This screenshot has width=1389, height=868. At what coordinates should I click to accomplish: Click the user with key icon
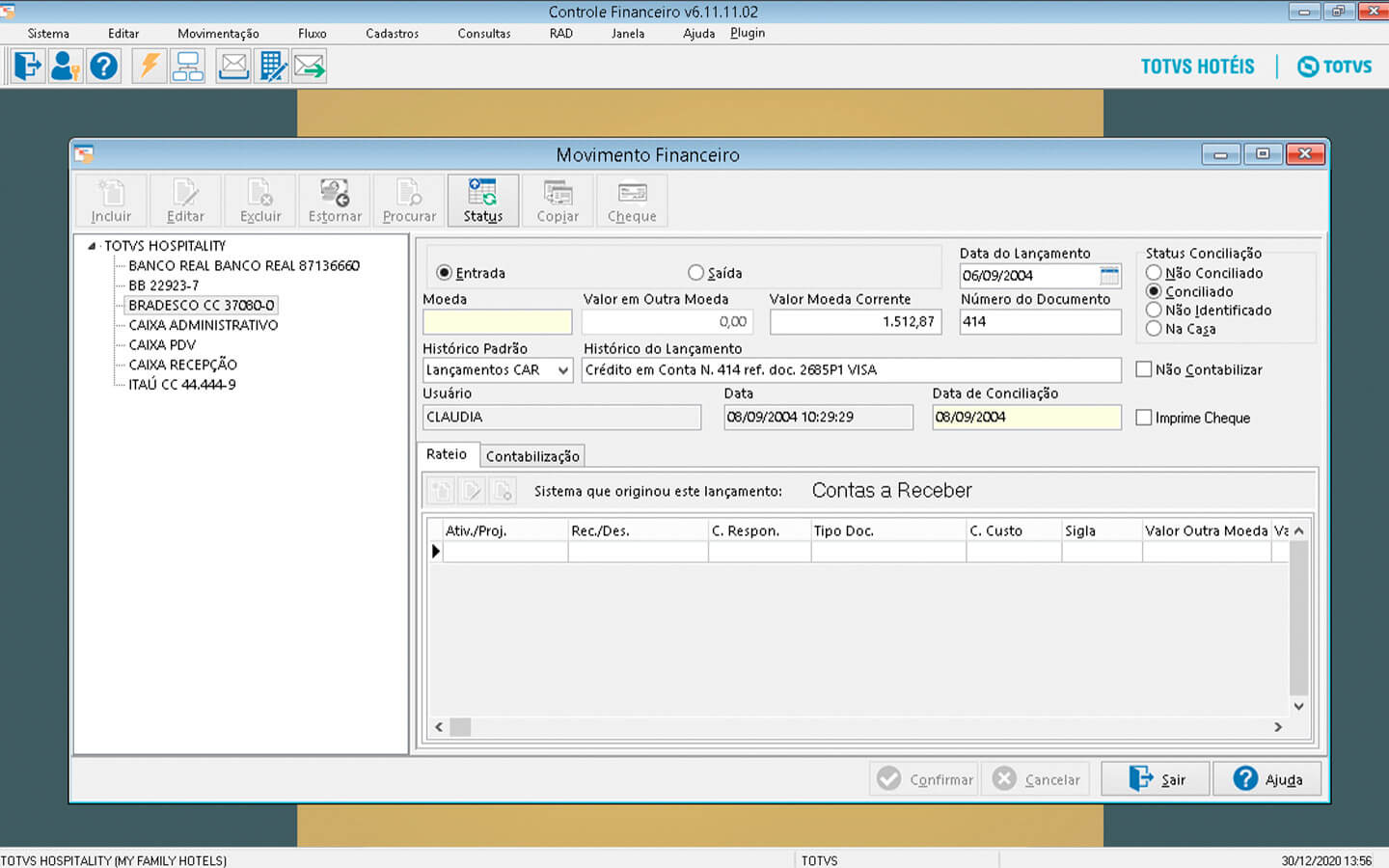coord(66,67)
